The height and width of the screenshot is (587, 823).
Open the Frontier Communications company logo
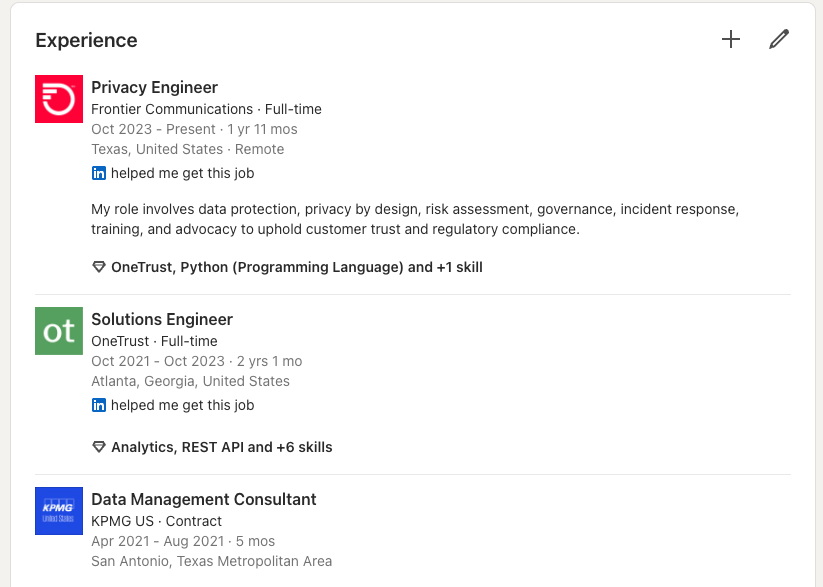point(59,99)
